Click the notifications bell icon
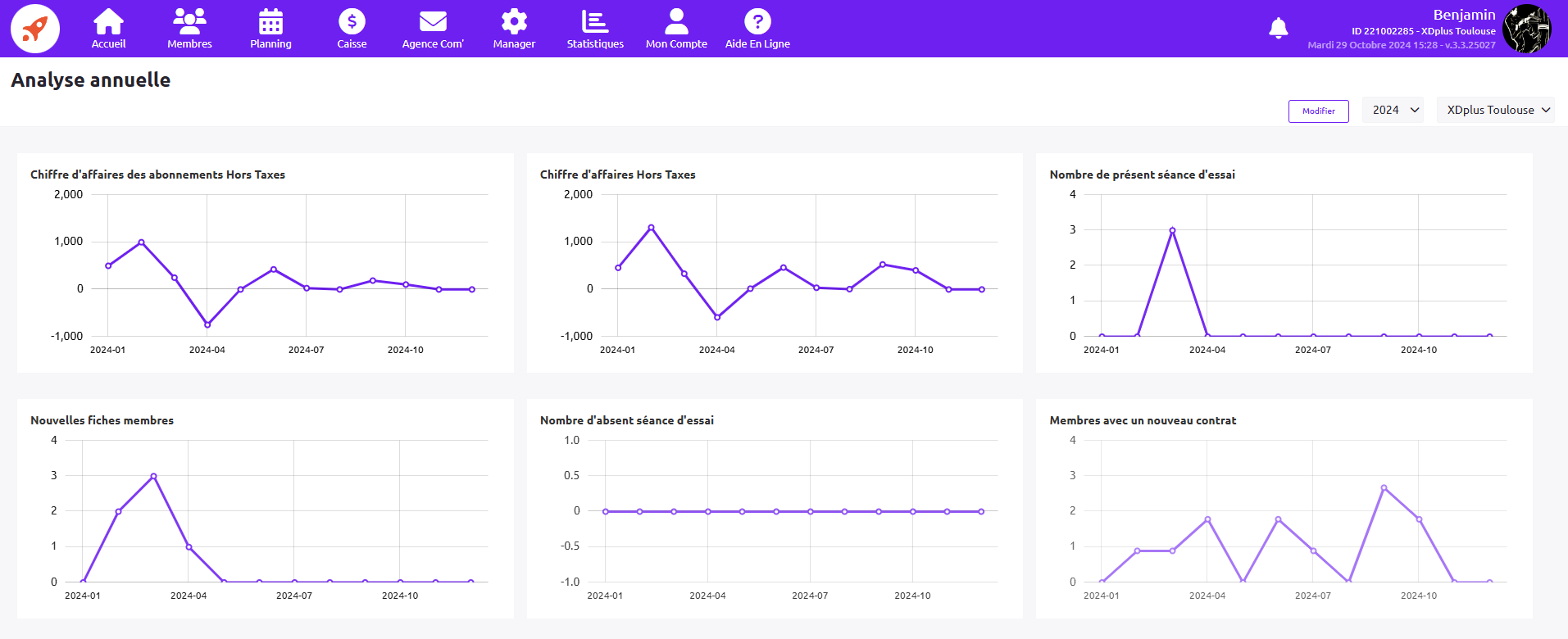Viewport: 1568px width, 639px height. click(1278, 29)
